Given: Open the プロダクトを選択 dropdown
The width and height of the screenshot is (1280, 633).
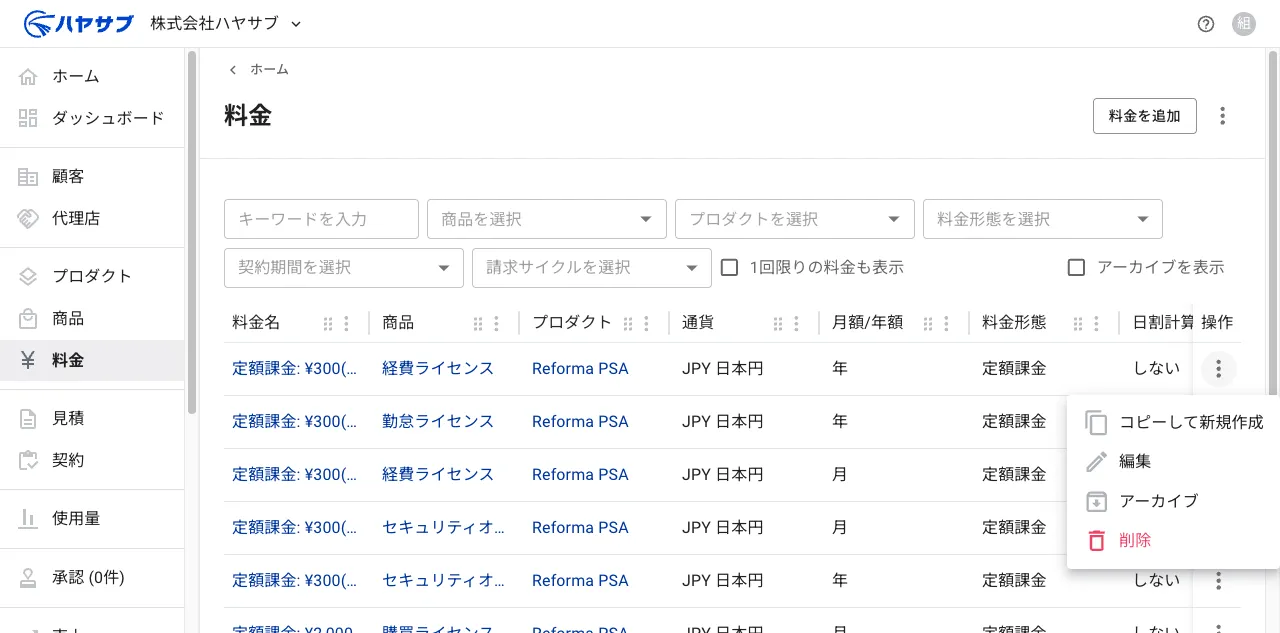Looking at the screenshot, I should pos(794,219).
